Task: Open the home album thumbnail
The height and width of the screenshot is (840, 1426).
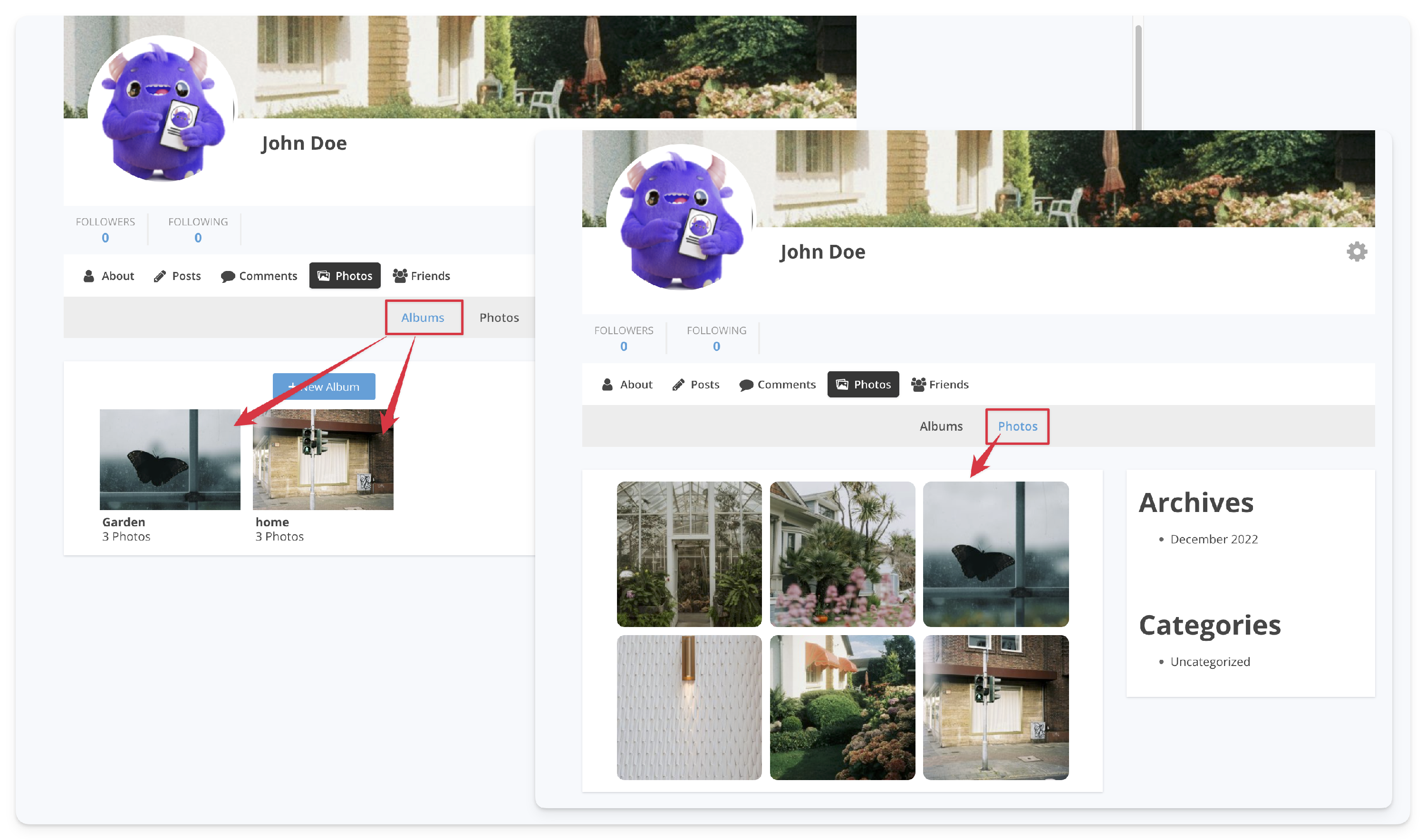Action: [x=323, y=459]
